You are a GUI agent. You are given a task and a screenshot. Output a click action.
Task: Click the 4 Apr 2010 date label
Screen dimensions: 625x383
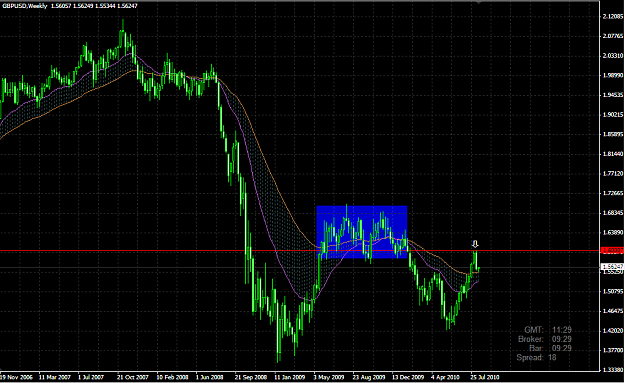446,377
